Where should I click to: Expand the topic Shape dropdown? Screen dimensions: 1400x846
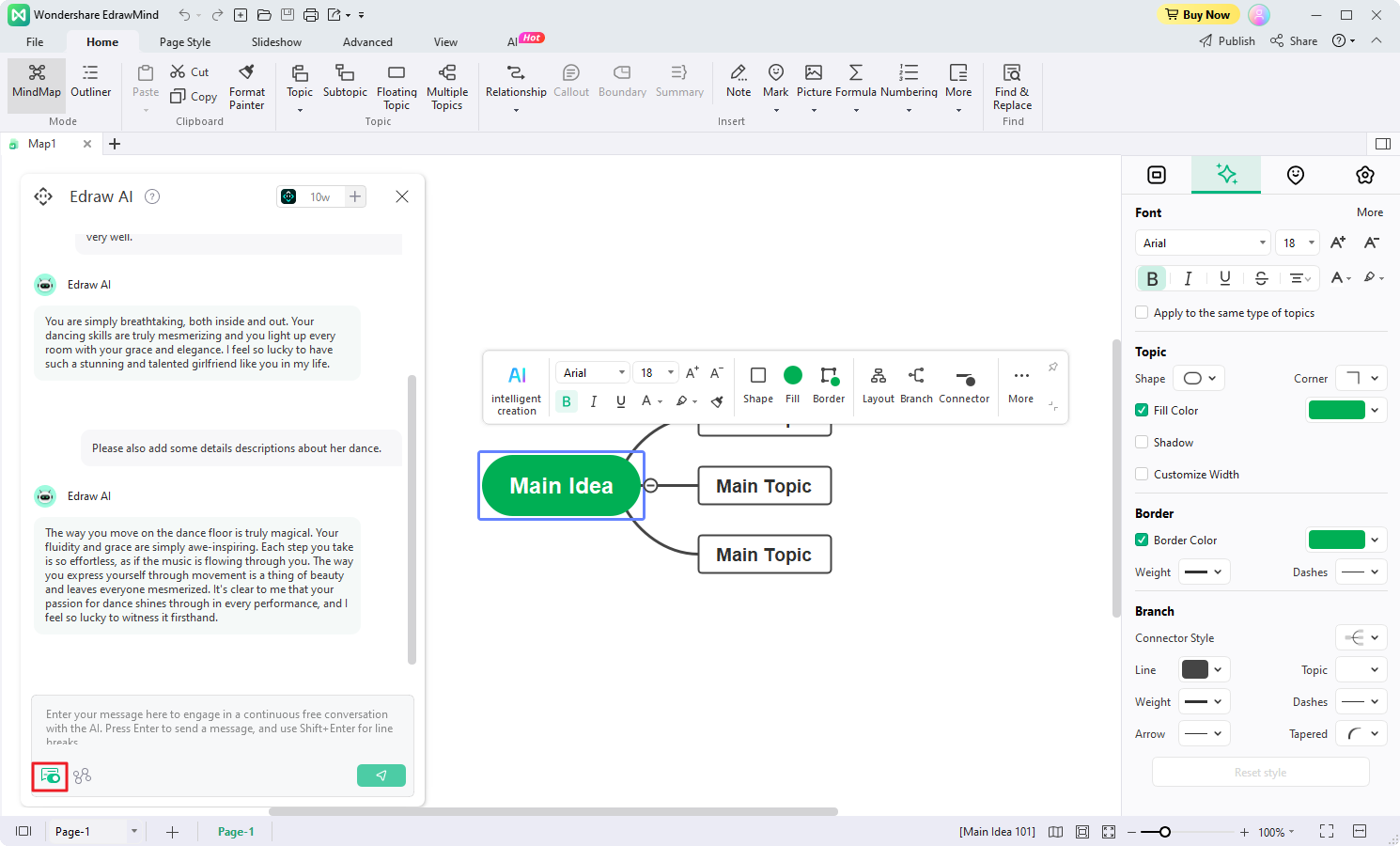[x=1199, y=379]
